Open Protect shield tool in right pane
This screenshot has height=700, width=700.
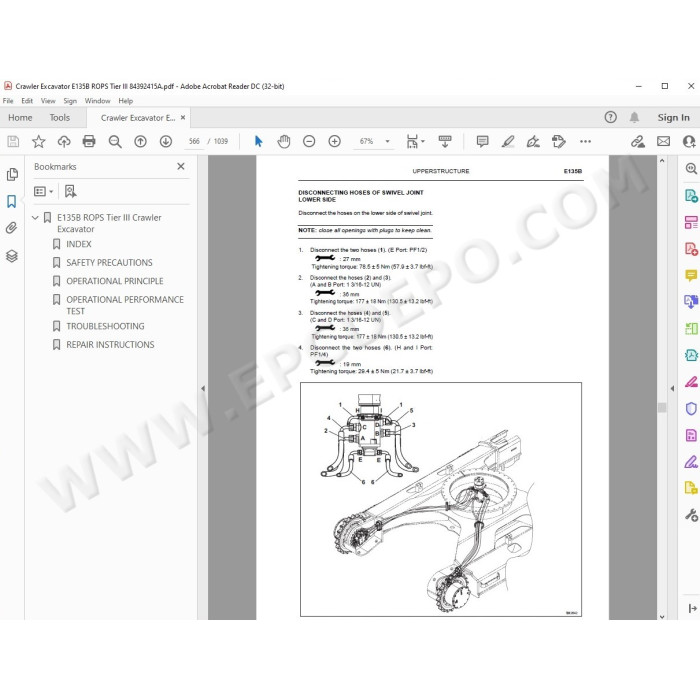click(691, 408)
